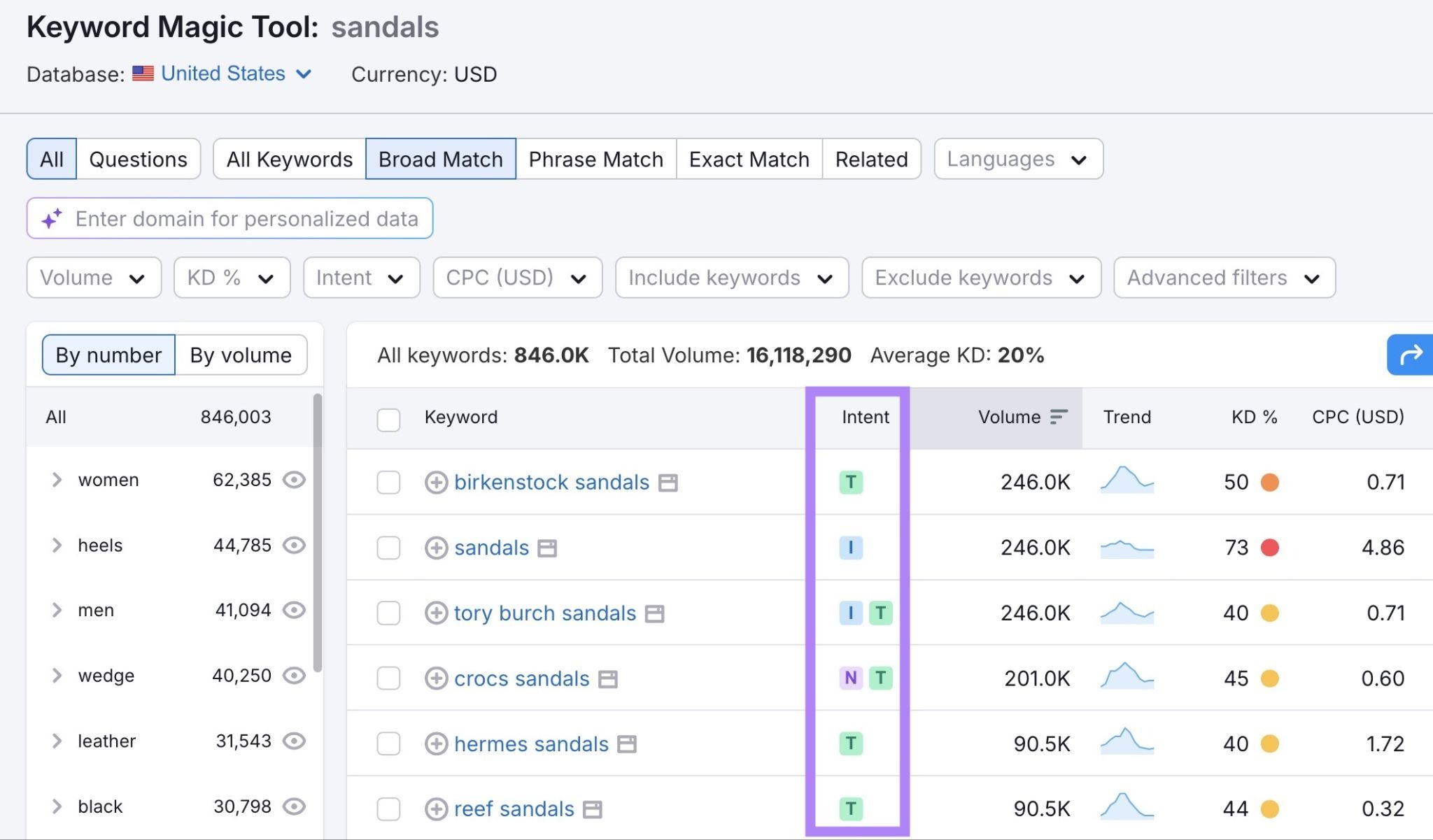
Task: Click the Volume column sort icon
Action: [1059, 417]
